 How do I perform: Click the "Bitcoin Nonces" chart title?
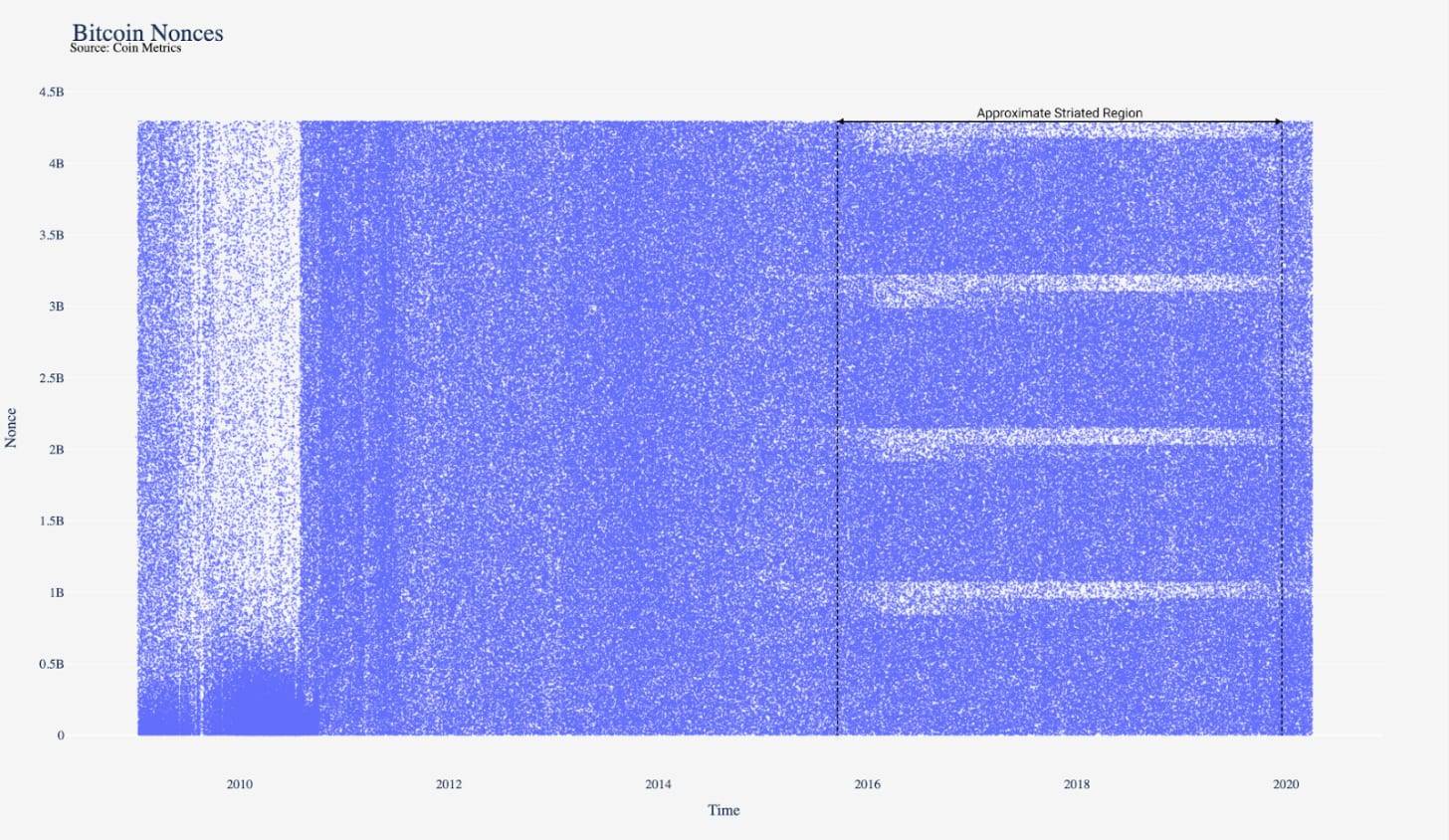[147, 31]
